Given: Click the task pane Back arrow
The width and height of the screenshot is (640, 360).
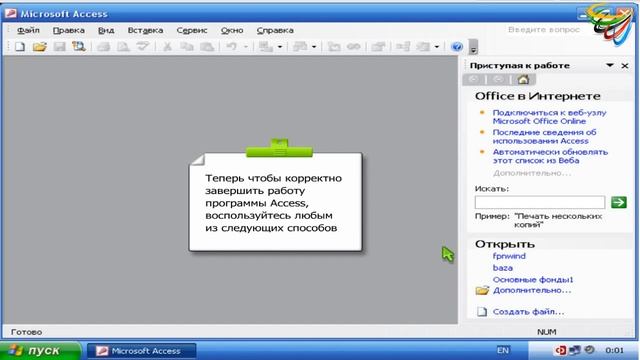Looking at the screenshot, I should click(473, 79).
